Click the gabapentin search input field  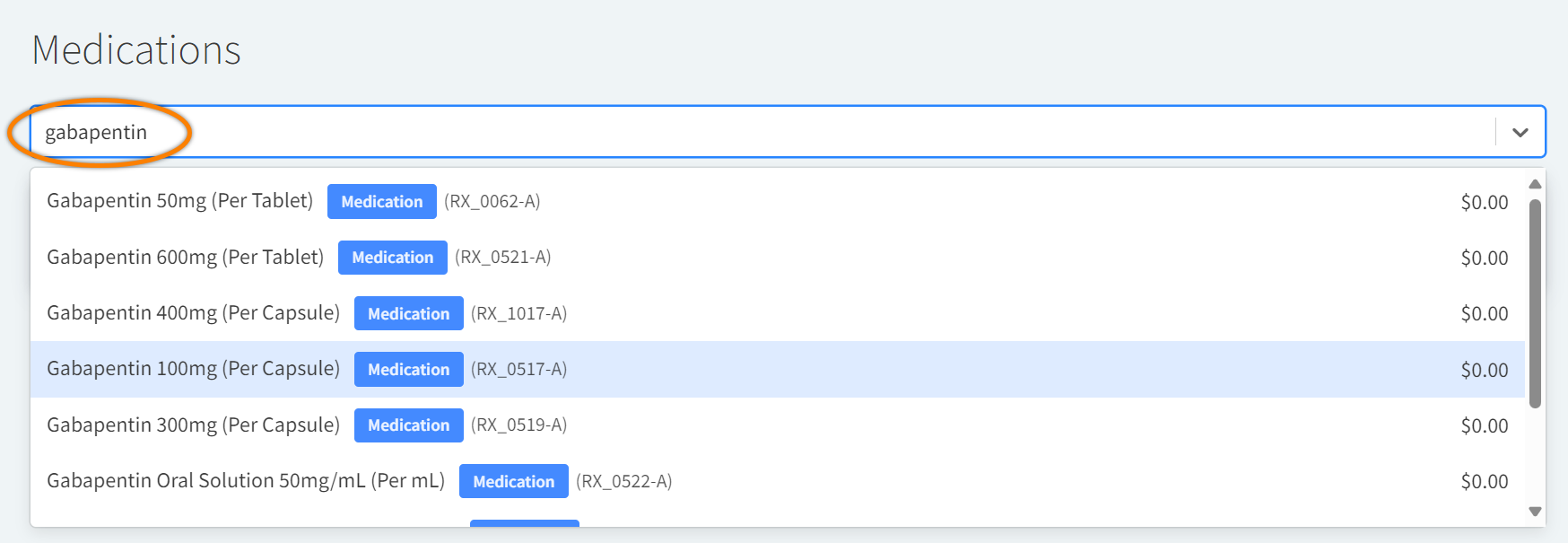pos(718,133)
